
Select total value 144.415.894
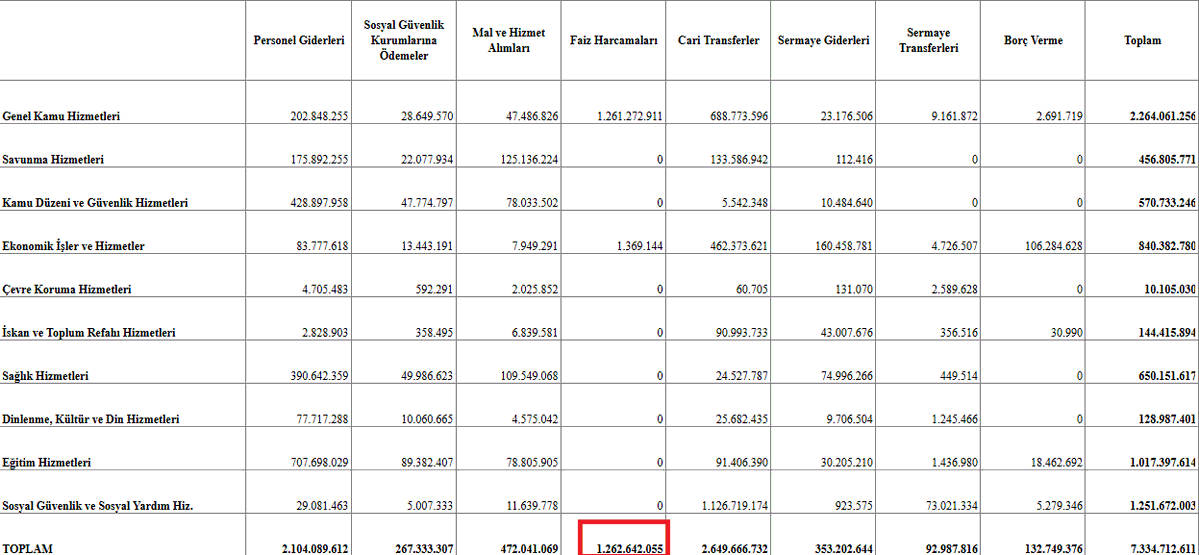pos(1167,333)
